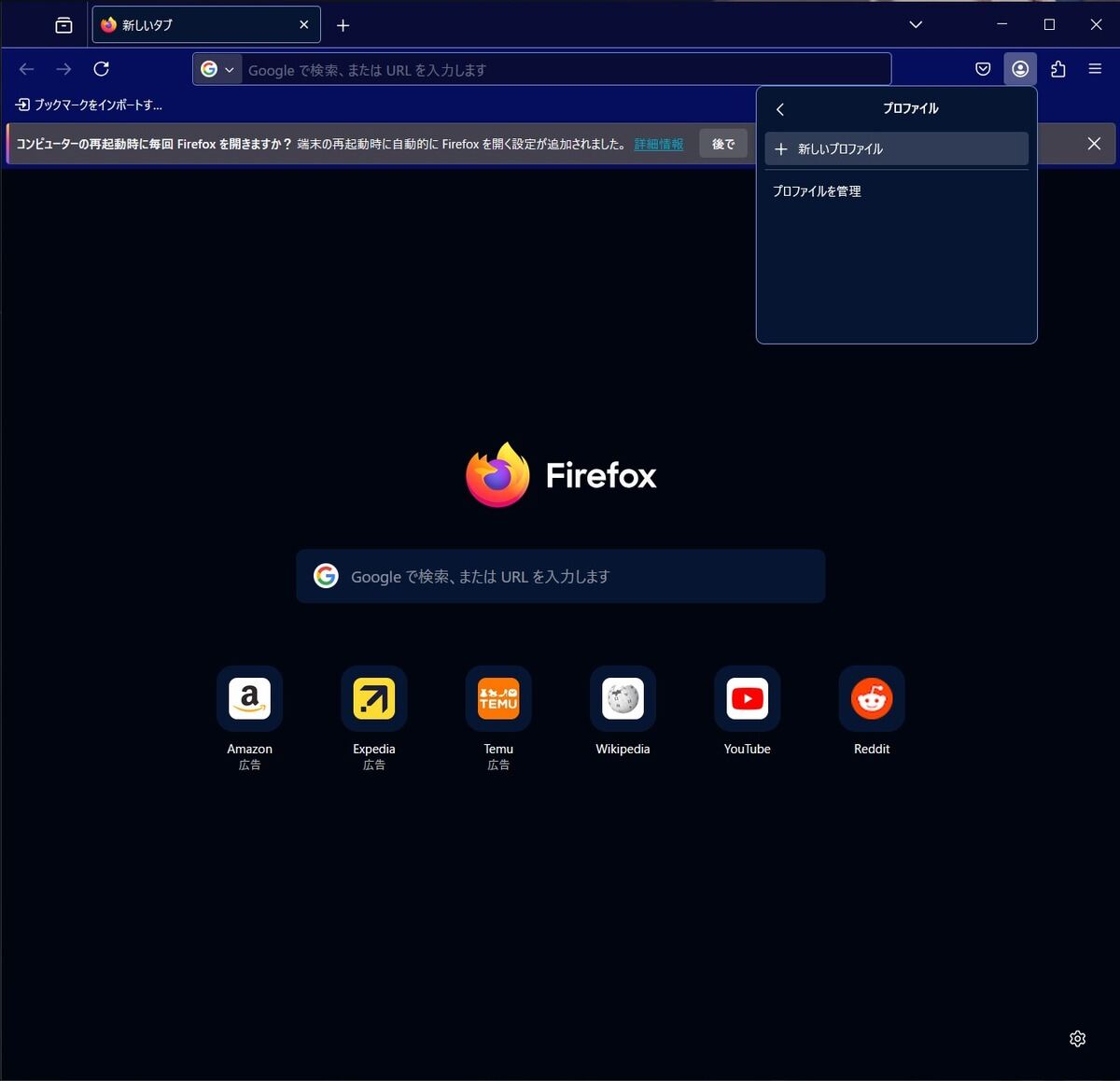The image size is (1120, 1081).
Task: Open プロファイルを管理 menu entry
Action: (896, 191)
